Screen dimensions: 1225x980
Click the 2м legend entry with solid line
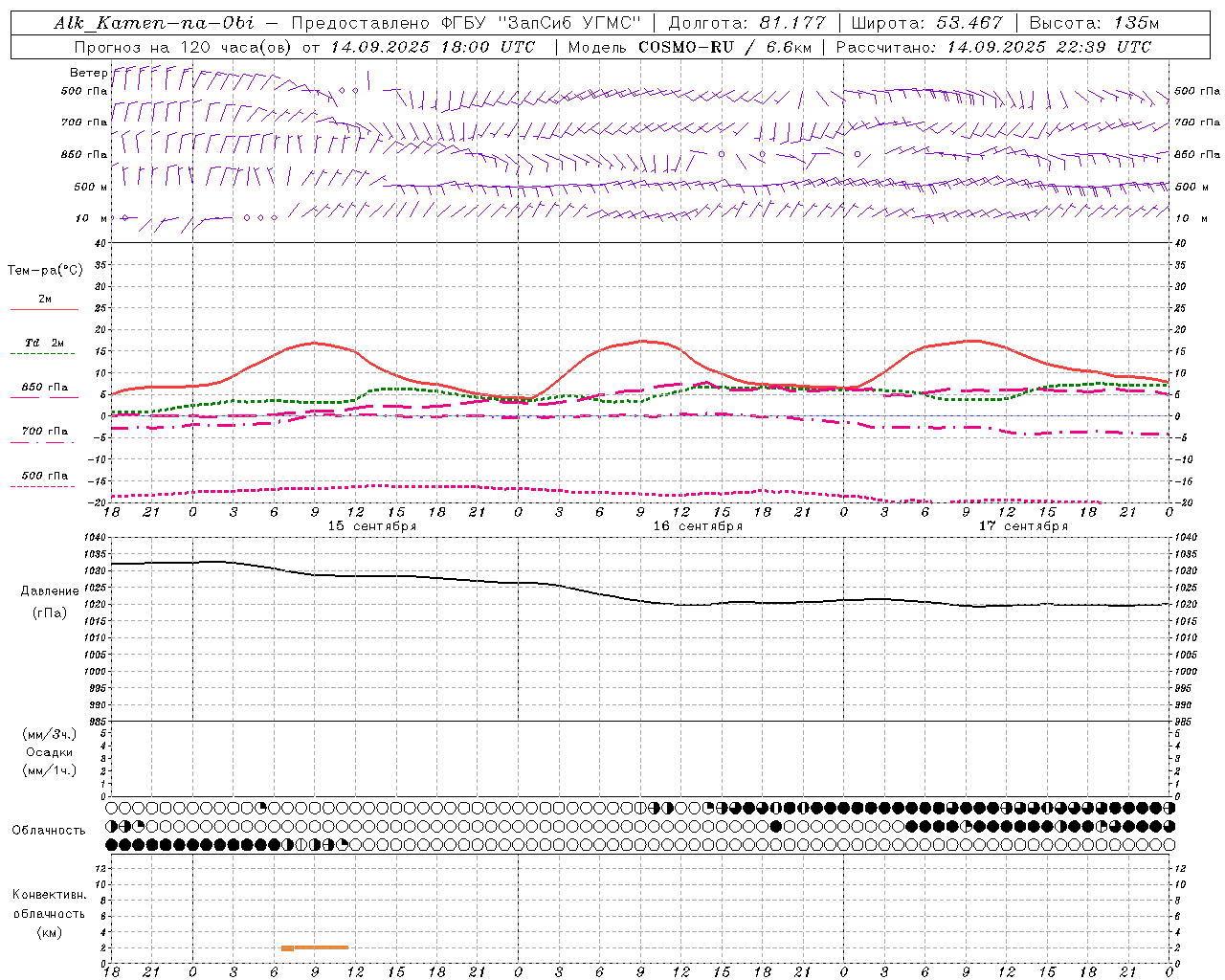pos(44,302)
